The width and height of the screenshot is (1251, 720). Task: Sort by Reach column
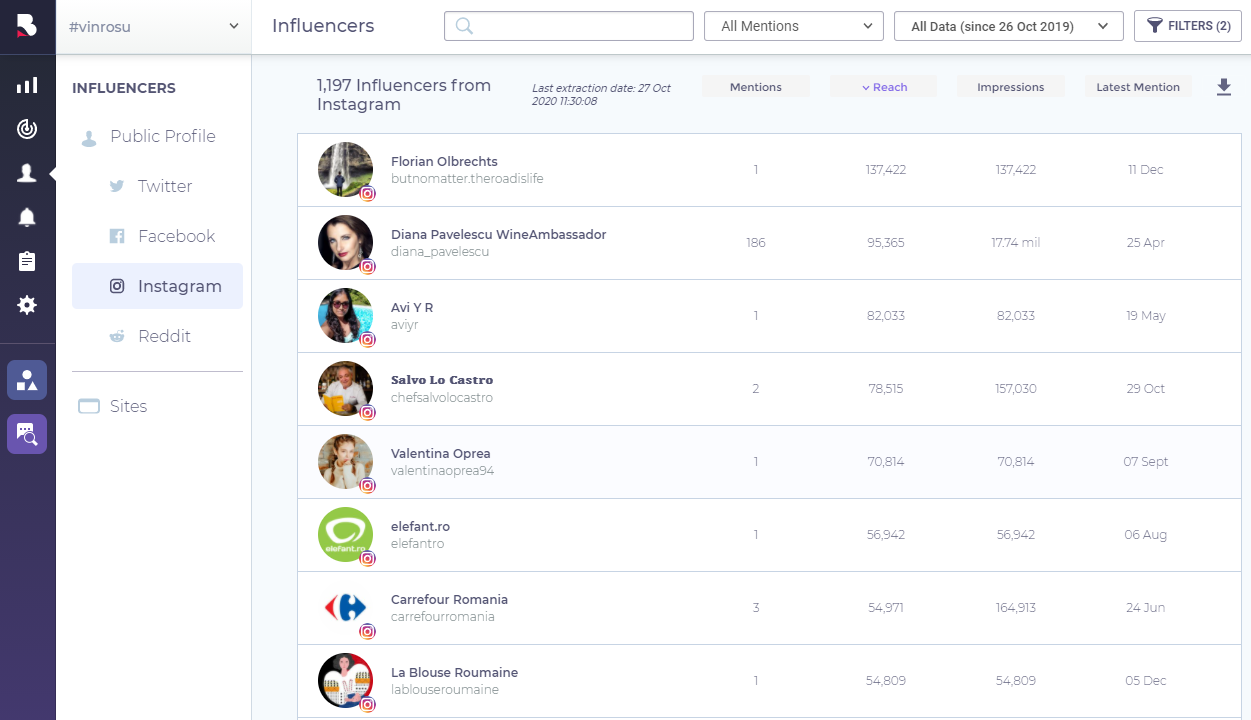click(884, 87)
